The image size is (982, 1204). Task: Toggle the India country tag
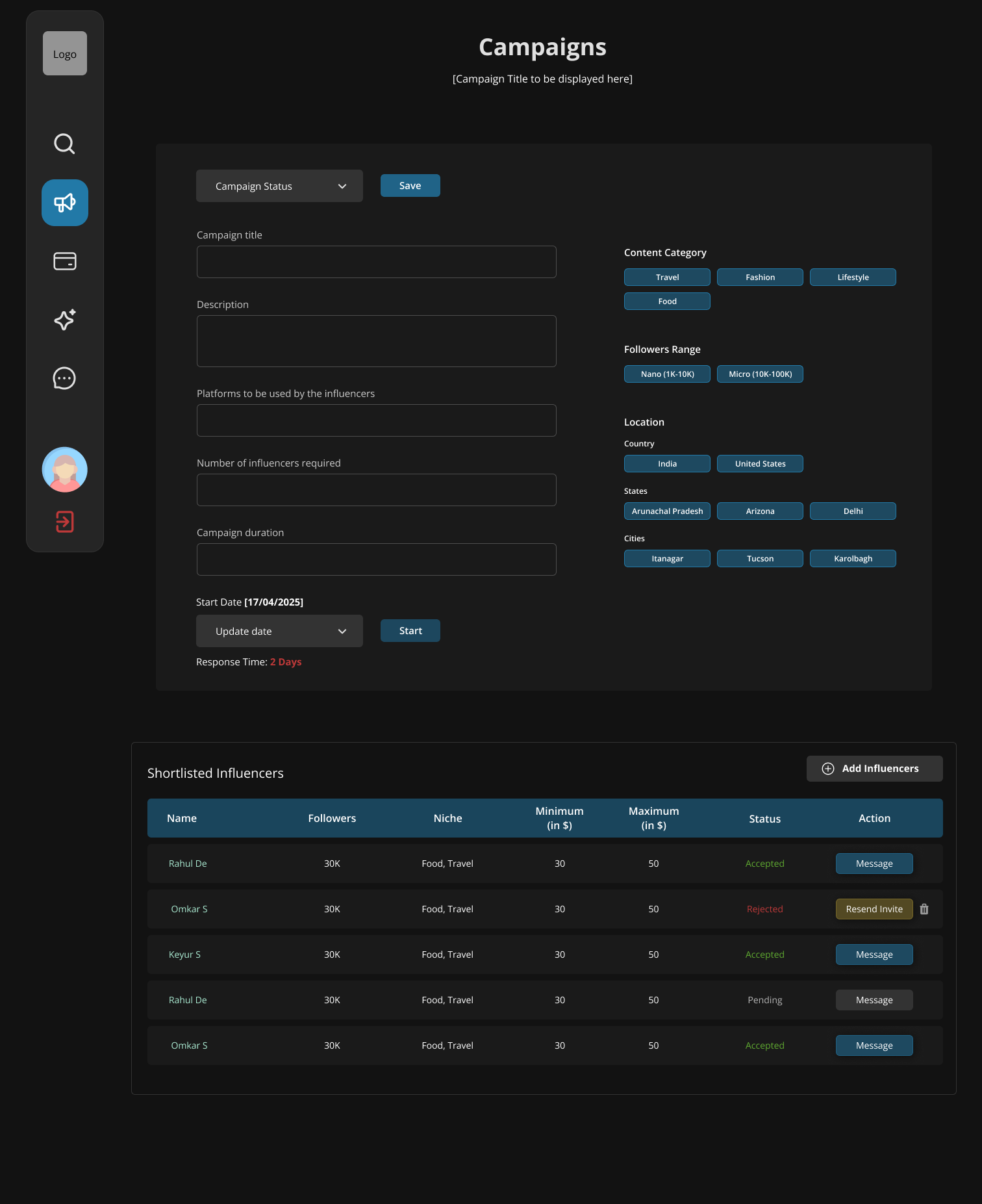[x=667, y=463]
